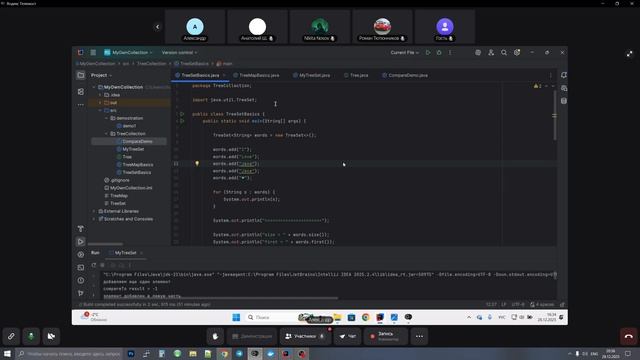Viewport: 640px width, 360px height.
Task: Open the Чат chat button
Action: [x=347, y=336]
